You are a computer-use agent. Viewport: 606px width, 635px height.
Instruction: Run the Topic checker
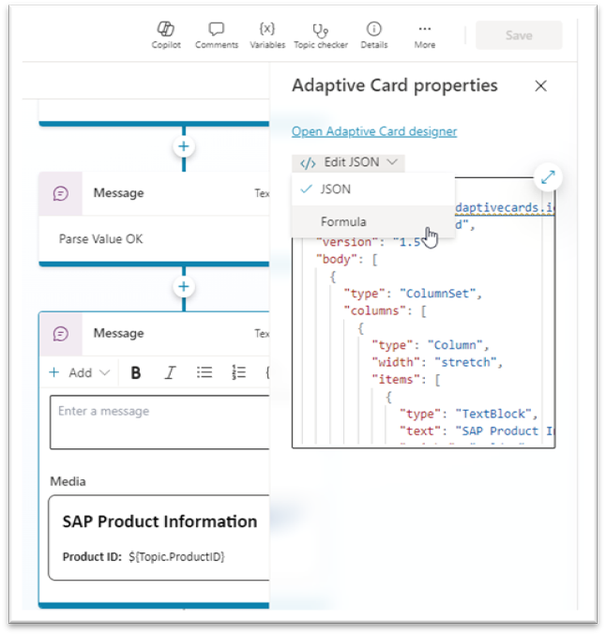pyautogui.click(x=320, y=35)
